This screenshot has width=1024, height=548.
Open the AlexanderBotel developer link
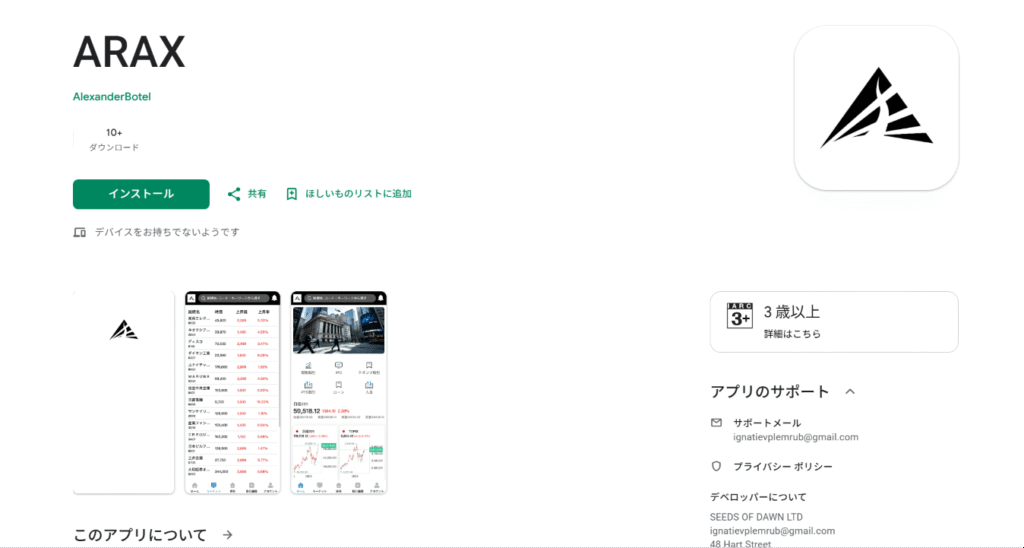coord(112,97)
